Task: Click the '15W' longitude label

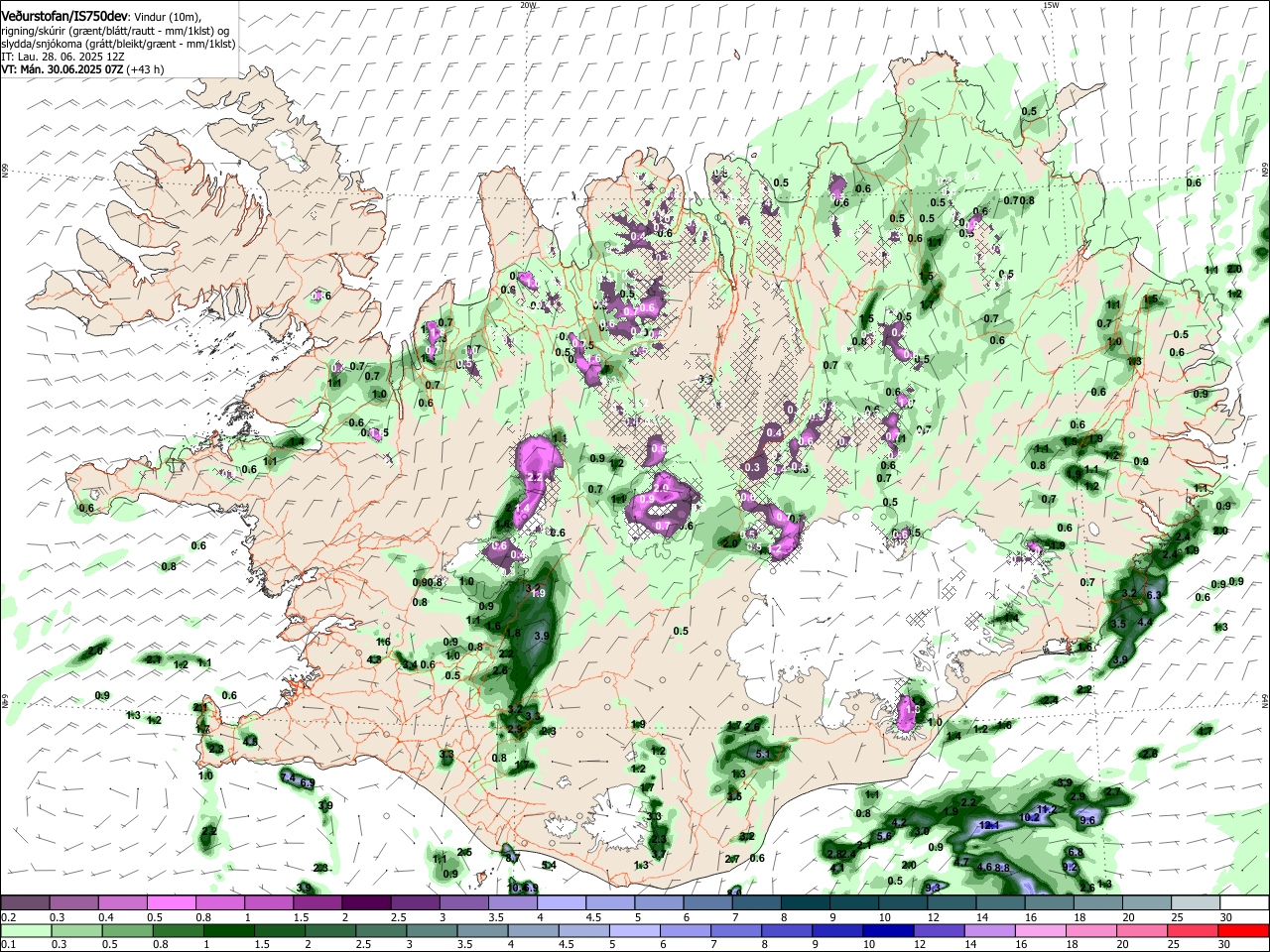Action: [1051, 5]
